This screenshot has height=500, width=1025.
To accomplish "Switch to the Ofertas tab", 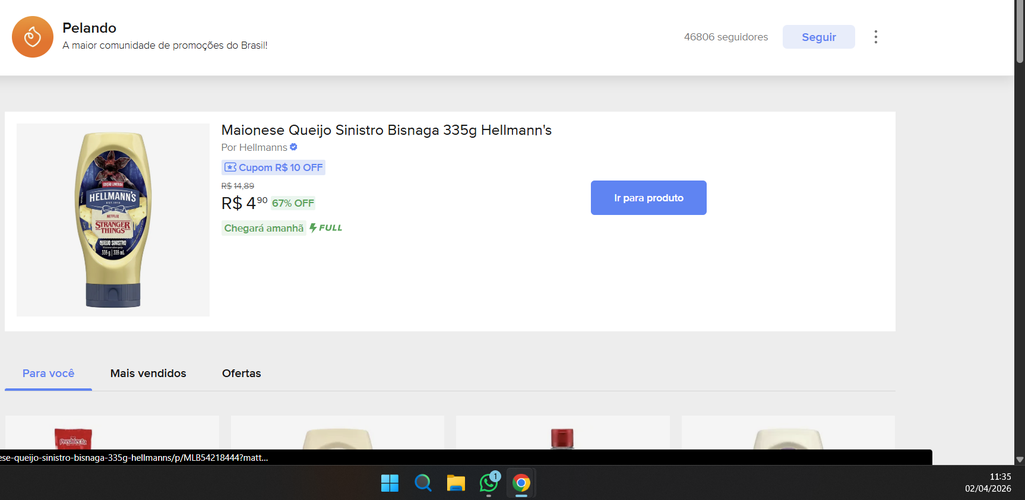I will click(241, 373).
